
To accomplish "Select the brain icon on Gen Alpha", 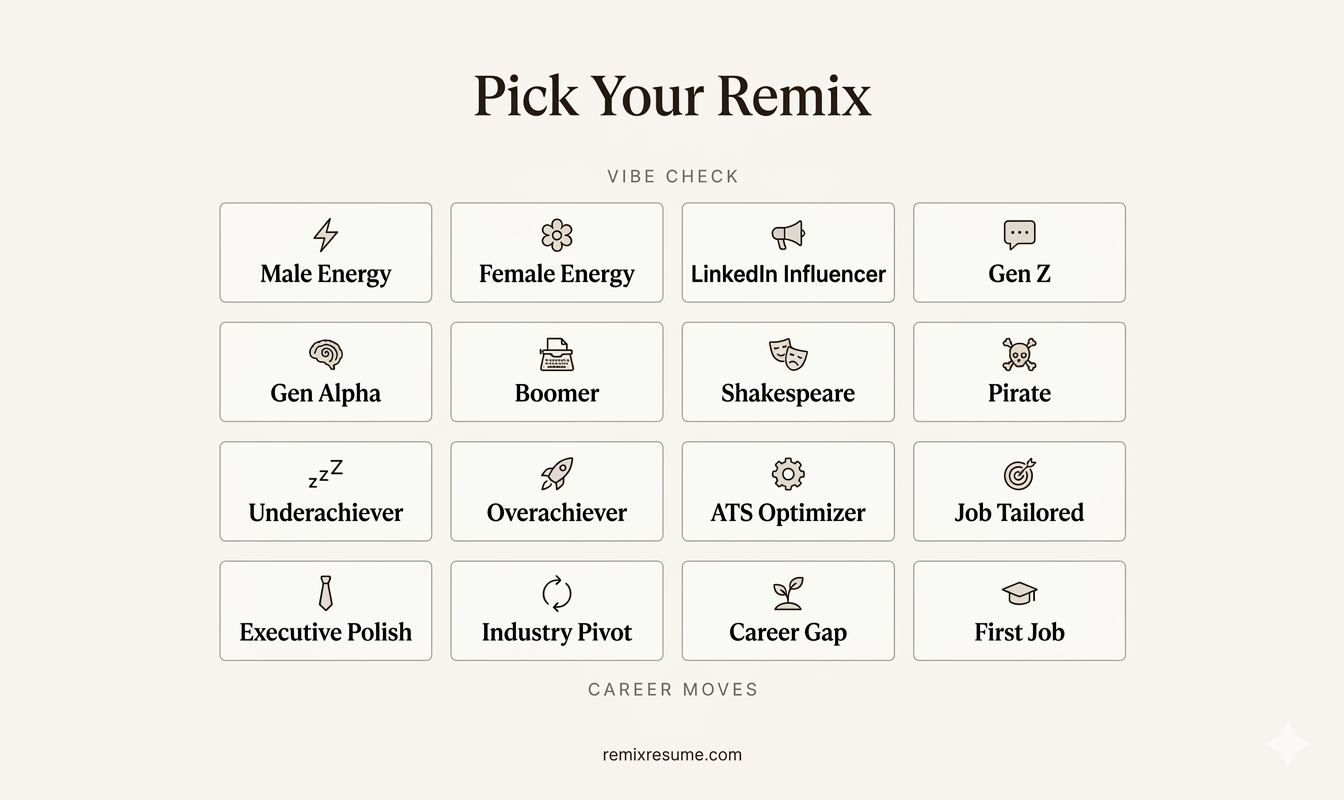I will (325, 353).
